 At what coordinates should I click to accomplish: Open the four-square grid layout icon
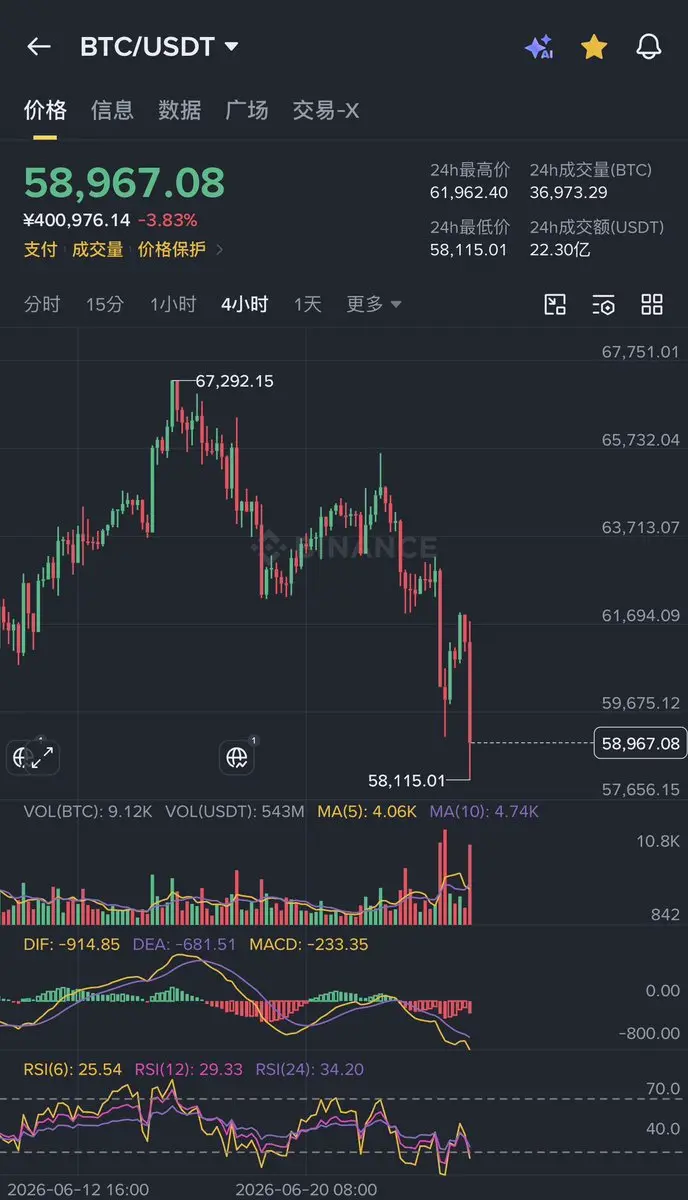(652, 305)
